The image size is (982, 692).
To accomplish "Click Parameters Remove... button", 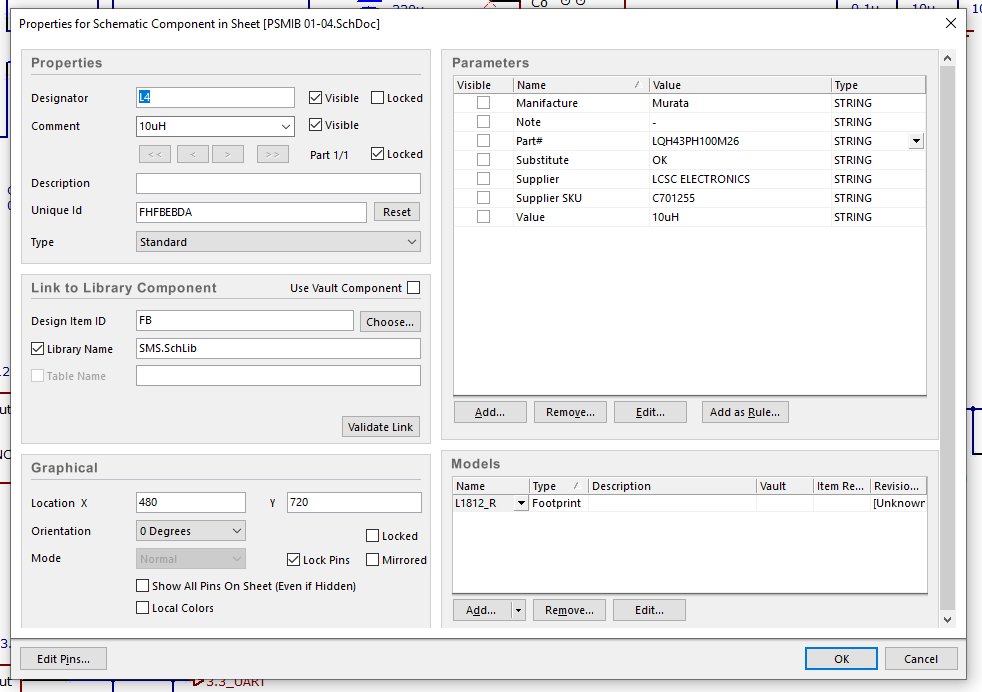I will click(570, 412).
